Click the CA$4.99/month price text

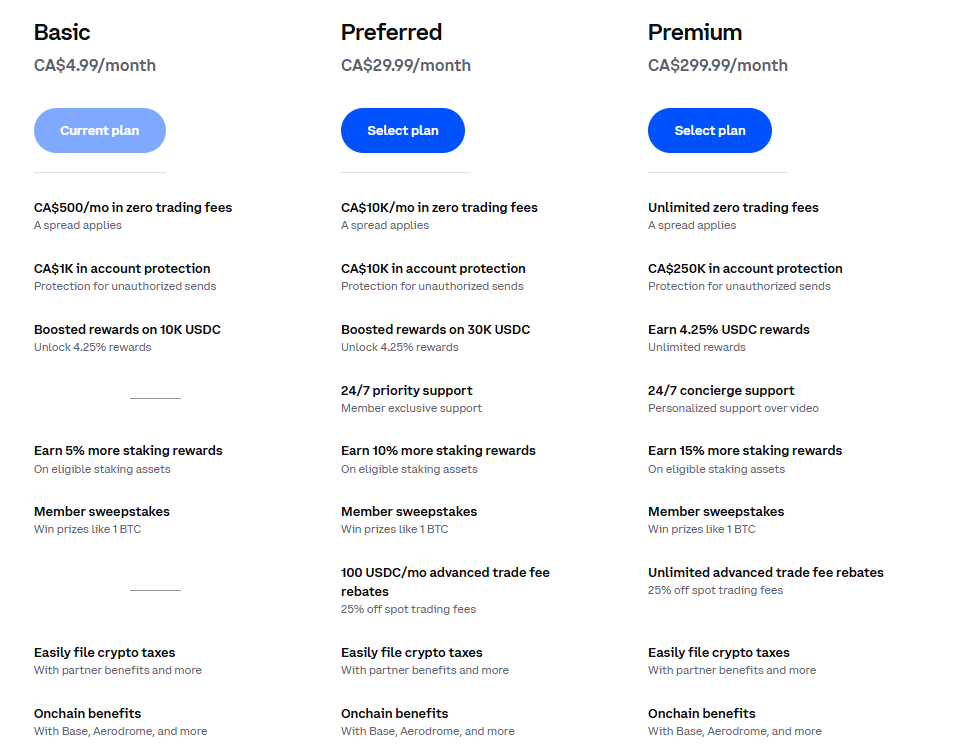(x=95, y=66)
